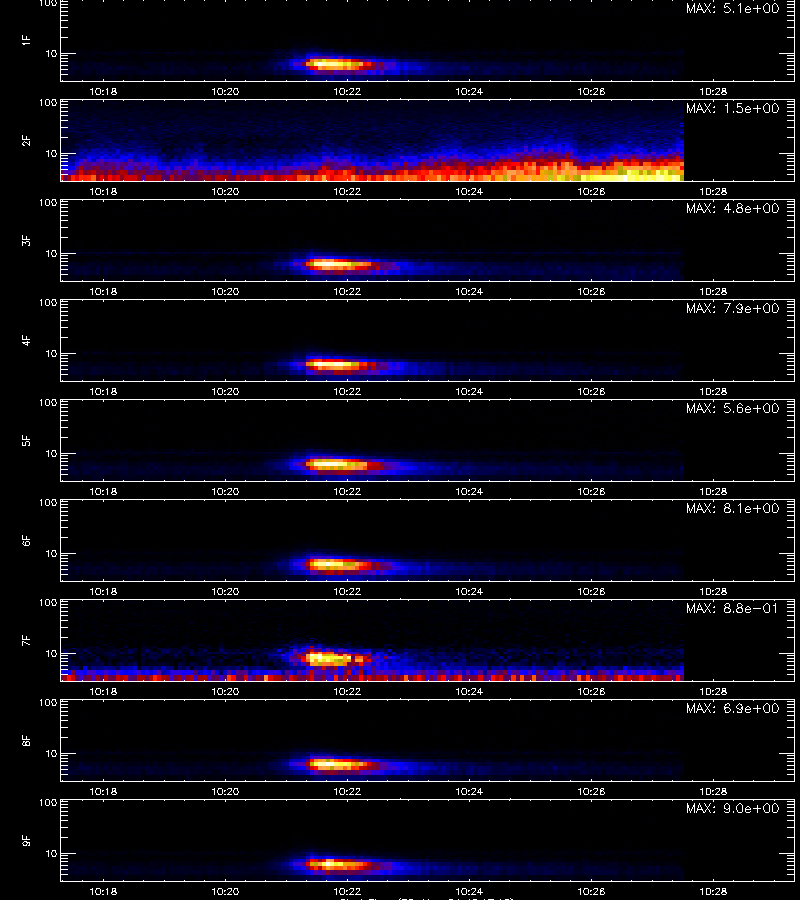
Task: Click the MAX: 1.5e+00 label in panel 2F
Action: [x=732, y=108]
